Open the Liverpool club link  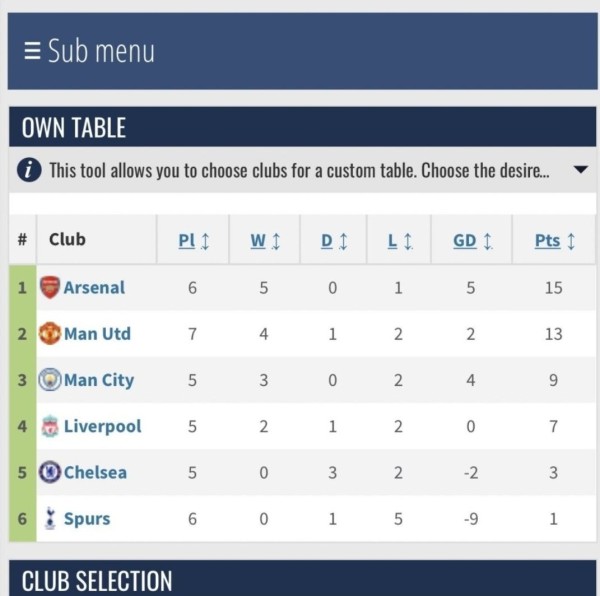(x=103, y=426)
